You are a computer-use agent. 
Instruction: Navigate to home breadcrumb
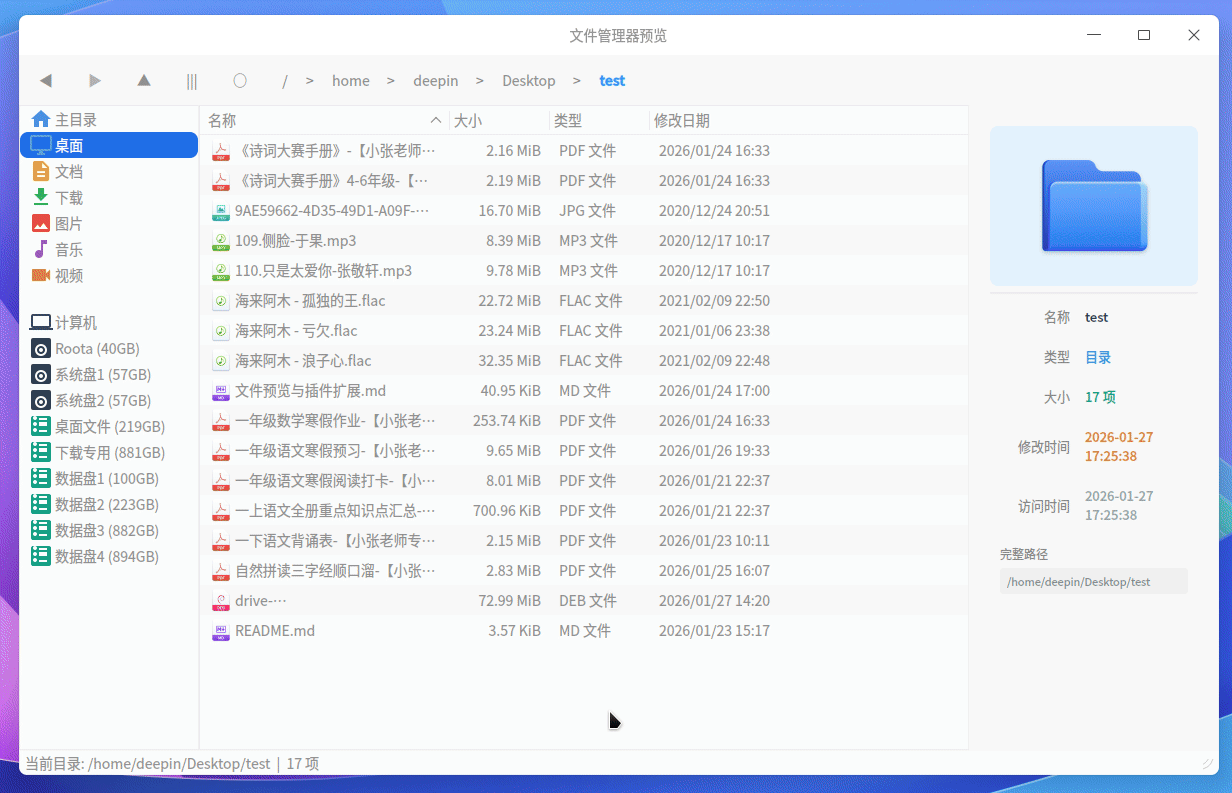click(351, 81)
